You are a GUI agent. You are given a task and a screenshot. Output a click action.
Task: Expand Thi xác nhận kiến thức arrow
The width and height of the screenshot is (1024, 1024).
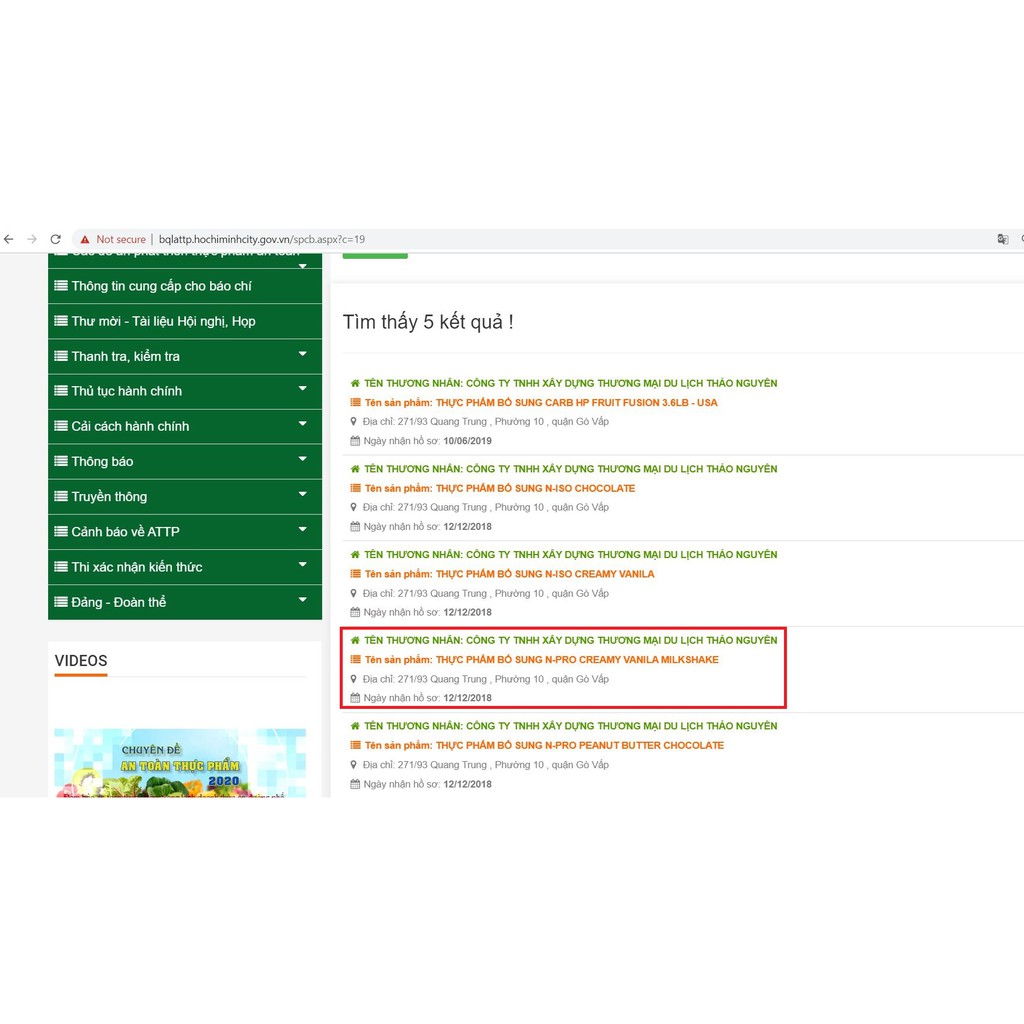coord(302,564)
